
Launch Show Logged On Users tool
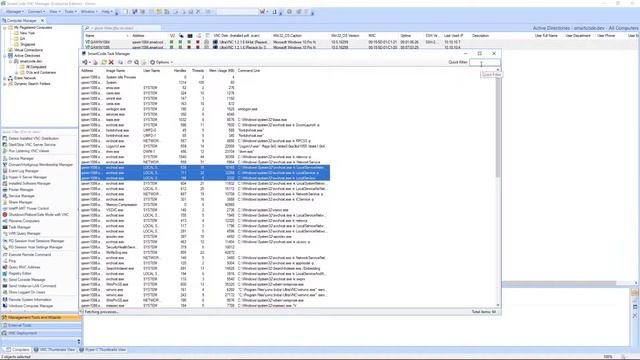(x=24, y=292)
